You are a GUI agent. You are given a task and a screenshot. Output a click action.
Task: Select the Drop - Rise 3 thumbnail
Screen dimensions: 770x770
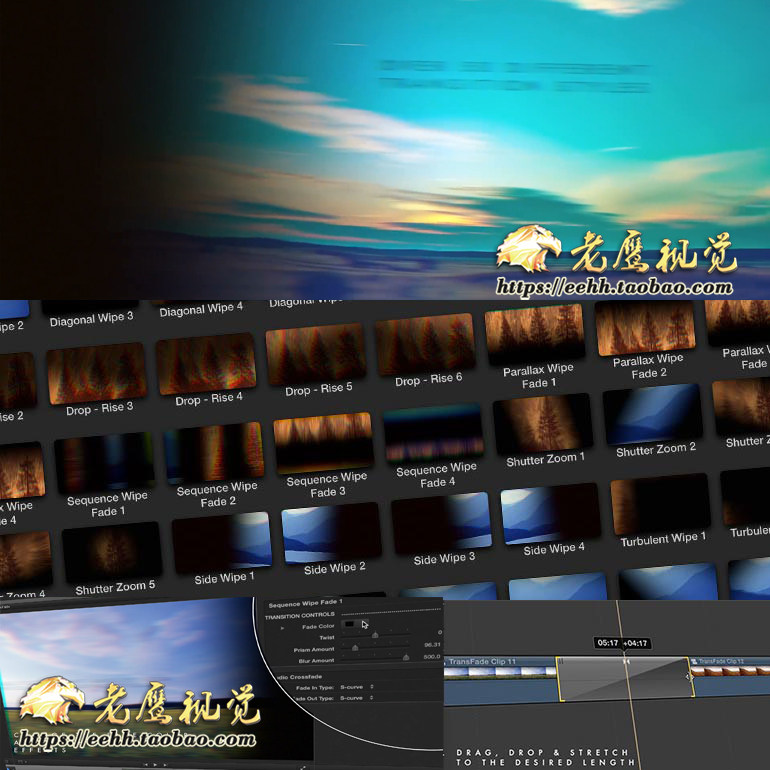click(x=97, y=373)
